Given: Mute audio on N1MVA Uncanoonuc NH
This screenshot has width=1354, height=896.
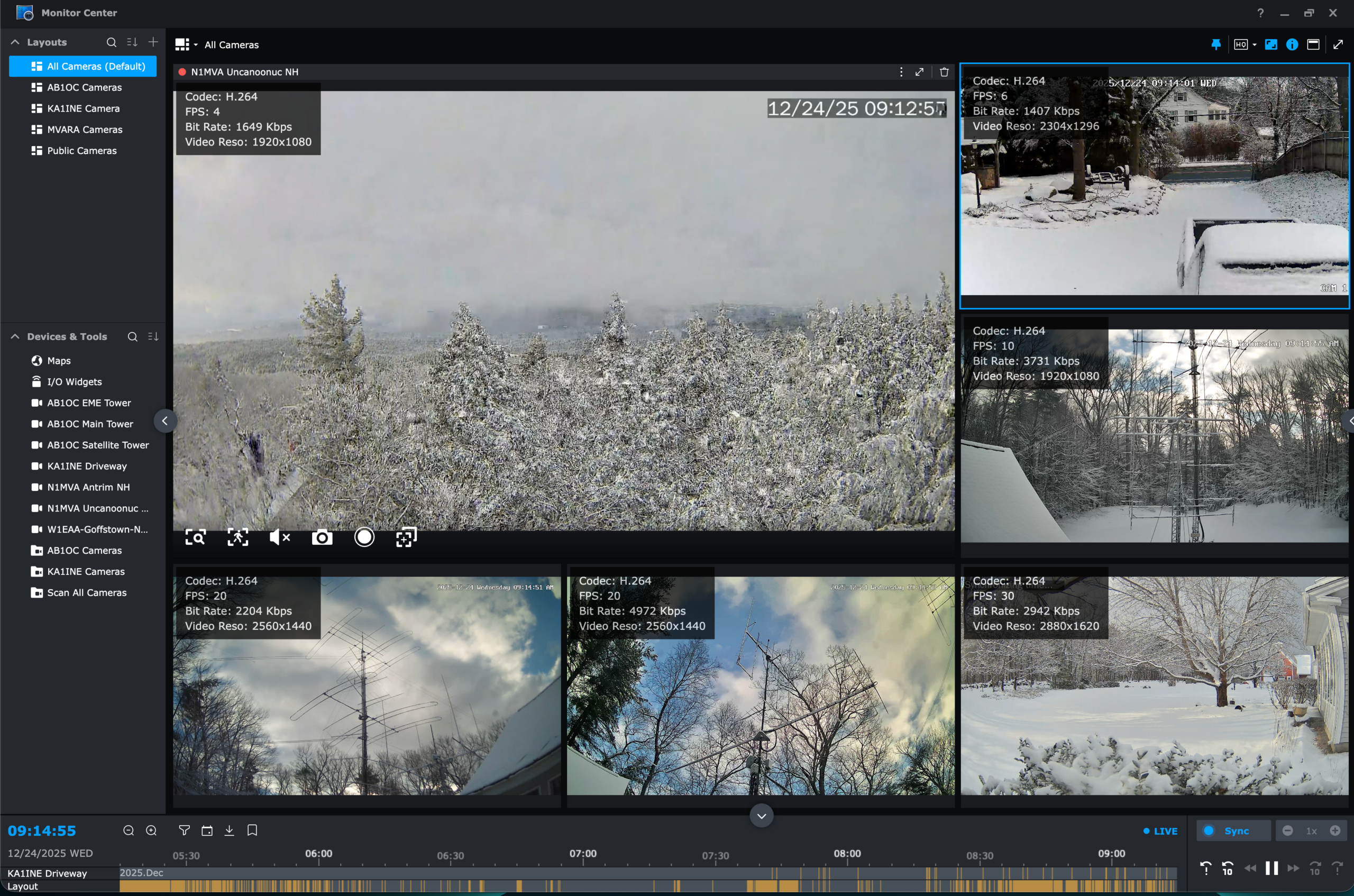Looking at the screenshot, I should [279, 536].
